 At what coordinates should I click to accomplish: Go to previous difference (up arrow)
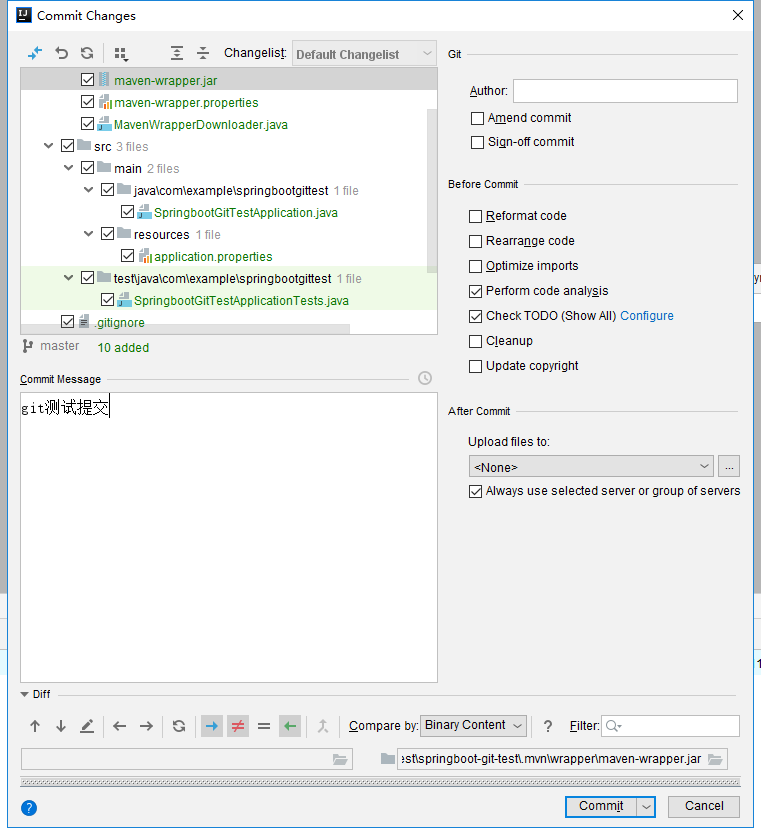(x=35, y=726)
